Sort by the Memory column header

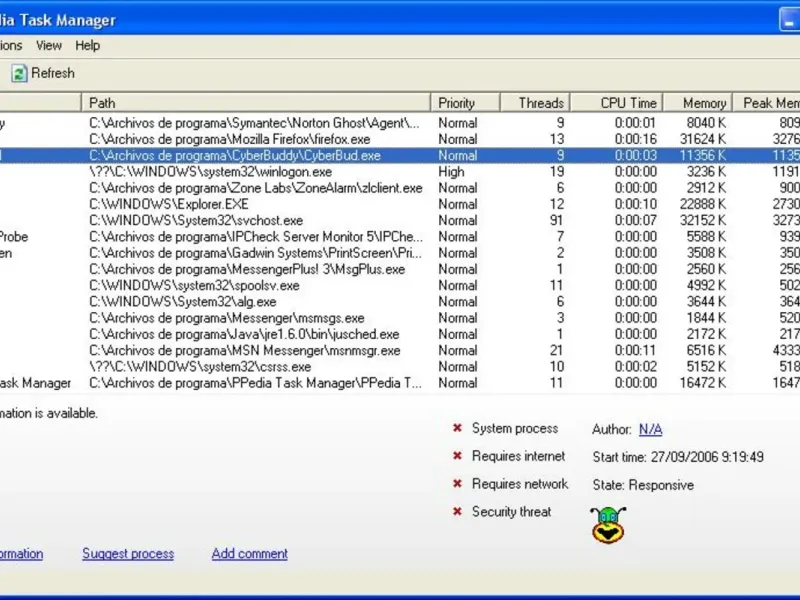click(697, 103)
